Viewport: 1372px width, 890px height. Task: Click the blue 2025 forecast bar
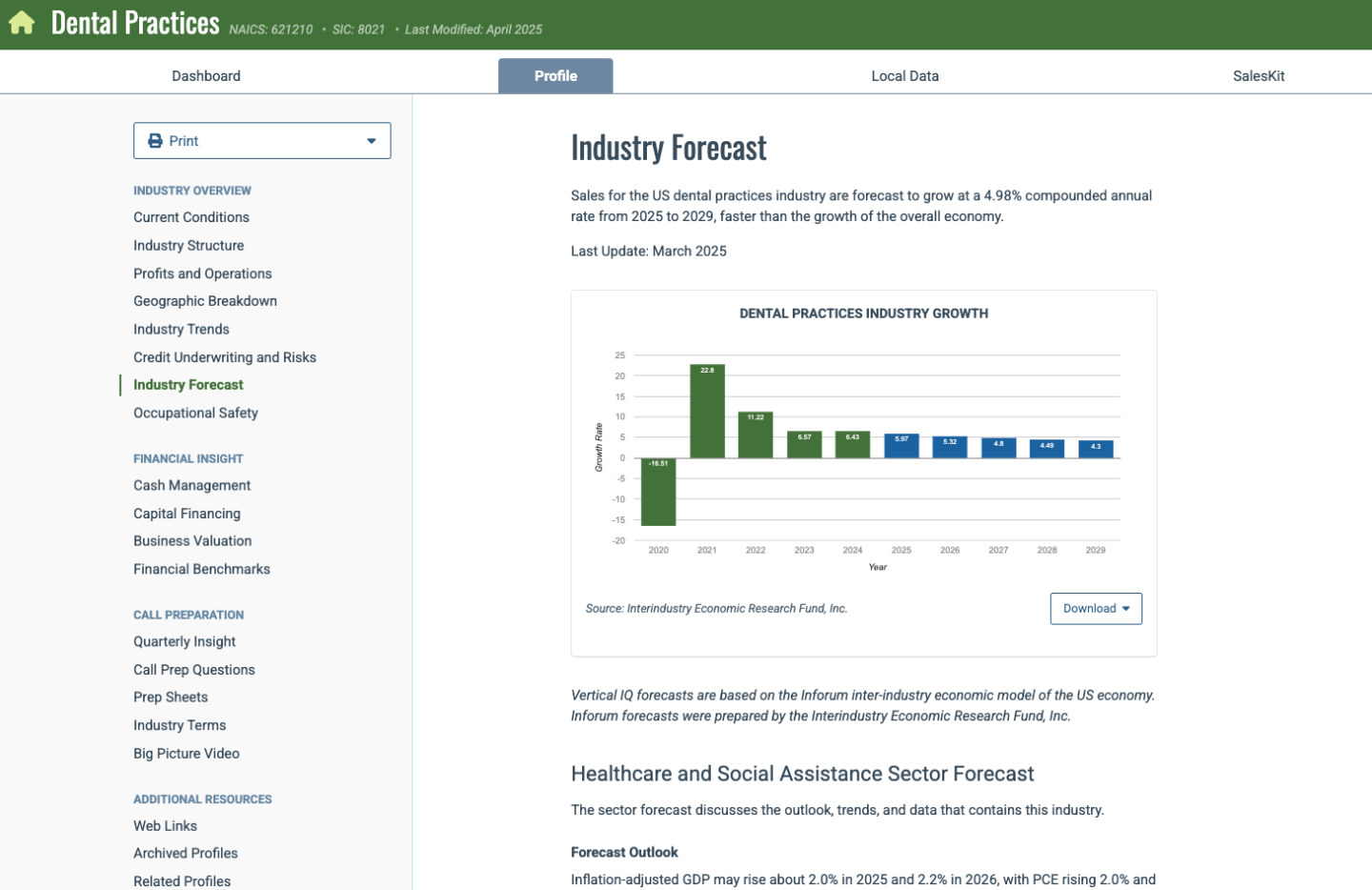(901, 446)
